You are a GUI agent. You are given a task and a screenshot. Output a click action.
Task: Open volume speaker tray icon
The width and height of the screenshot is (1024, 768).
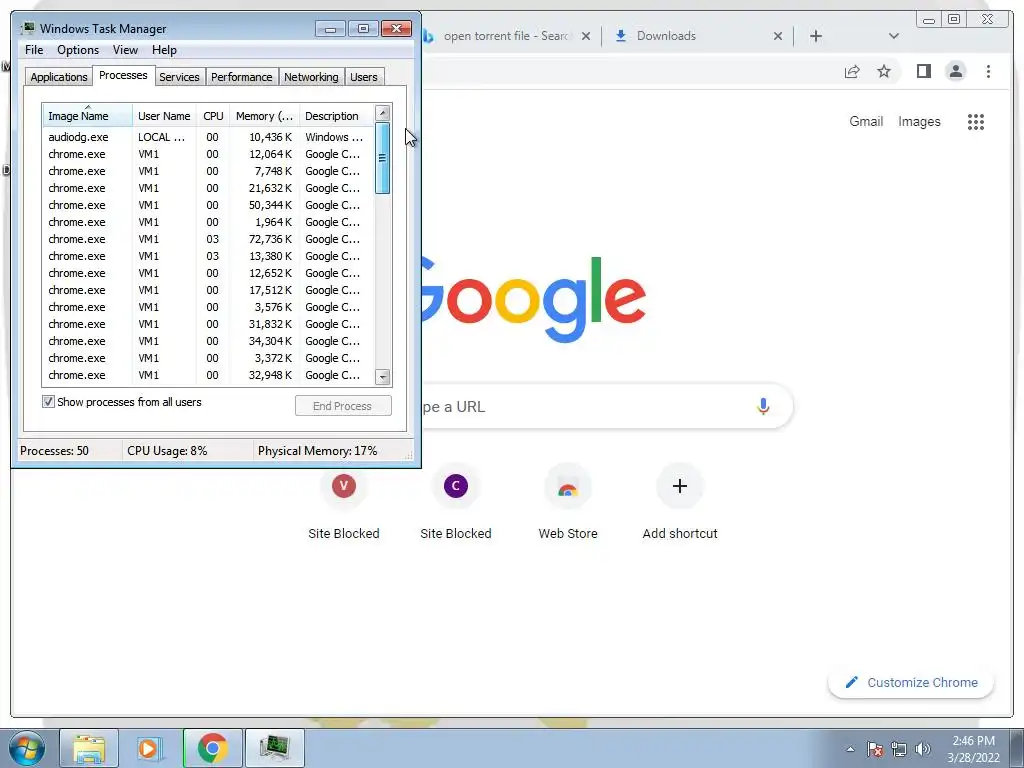click(x=922, y=749)
